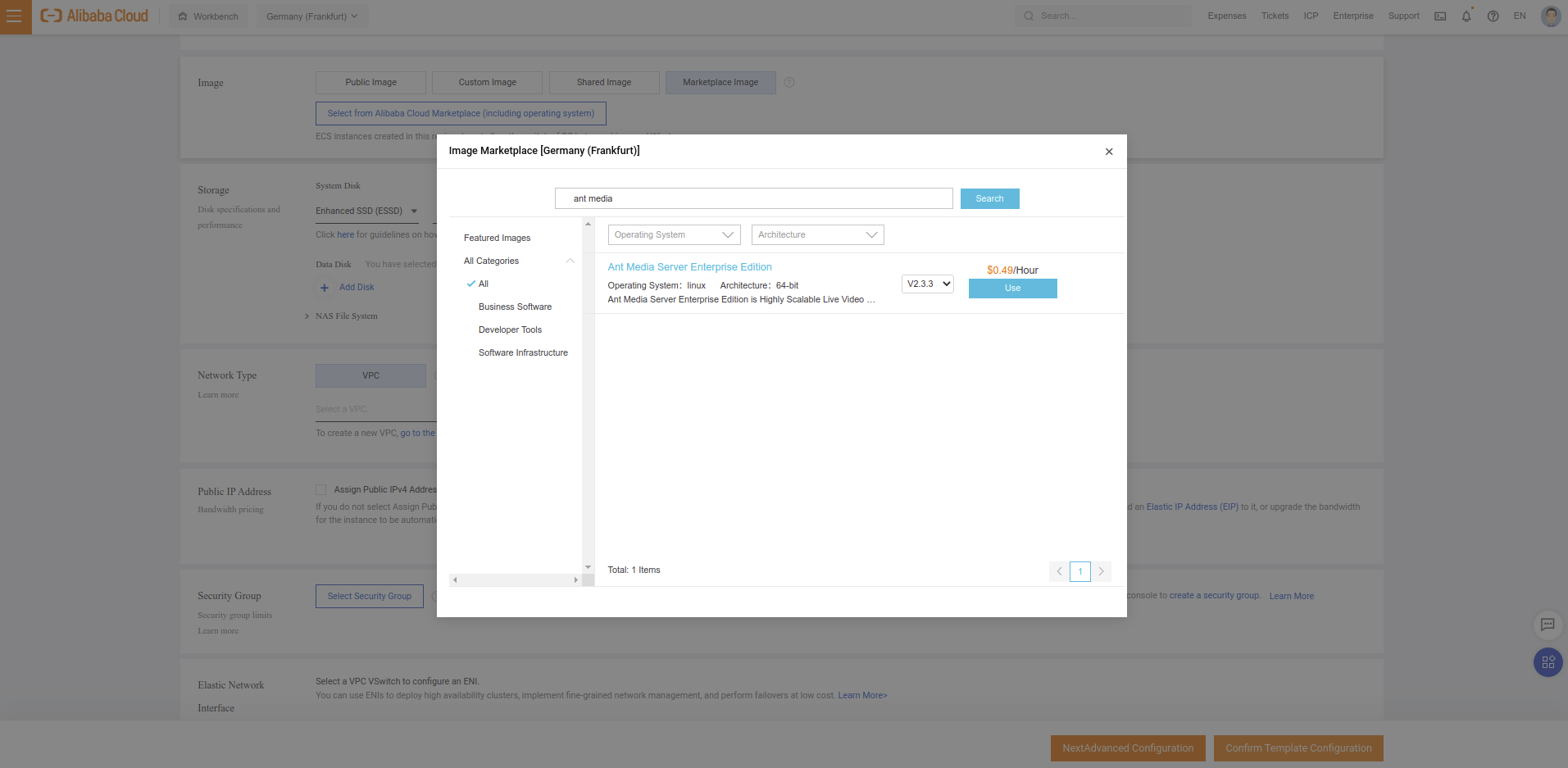The image size is (1568, 768).
Task: Open the Workbench home button
Action: [x=208, y=16]
